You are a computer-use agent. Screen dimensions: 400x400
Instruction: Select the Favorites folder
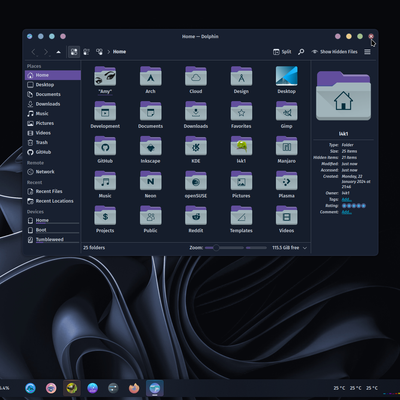click(241, 115)
